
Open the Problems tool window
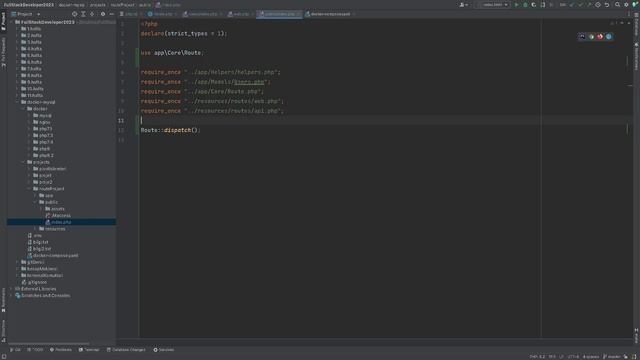(x=60, y=350)
